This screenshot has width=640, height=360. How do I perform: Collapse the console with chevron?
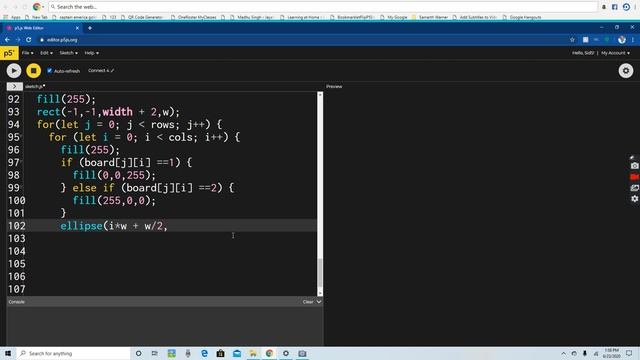pos(319,302)
